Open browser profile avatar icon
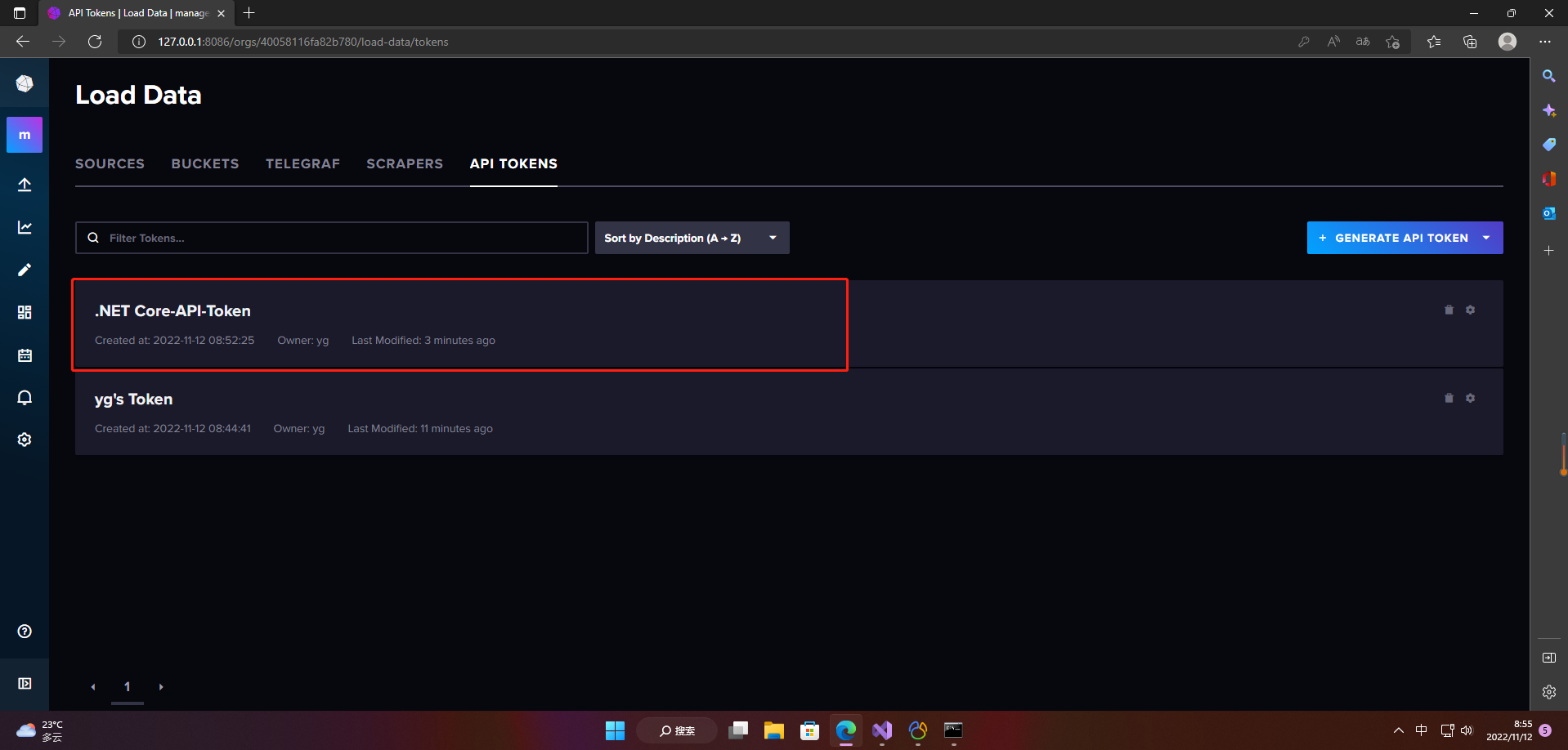 1508,42
